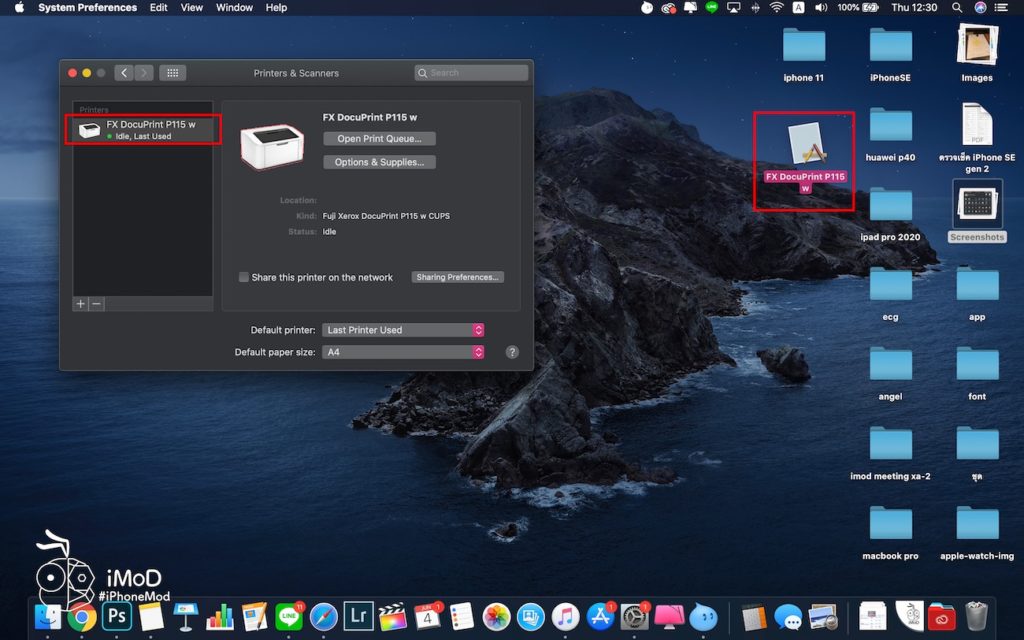Click Open Print Queue button
Screen dimensions: 1024x640
coord(379,139)
